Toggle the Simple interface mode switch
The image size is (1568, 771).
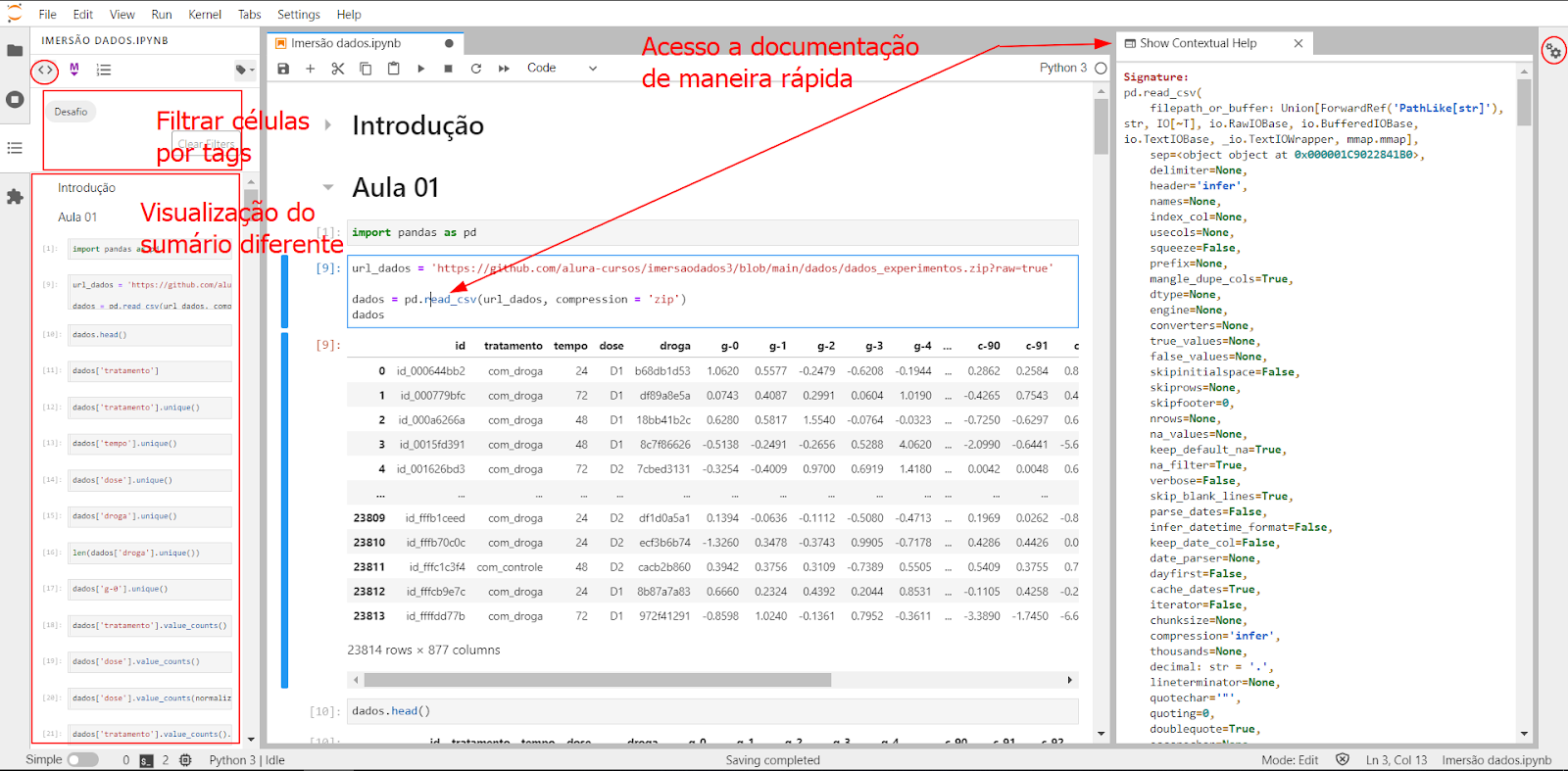83,760
